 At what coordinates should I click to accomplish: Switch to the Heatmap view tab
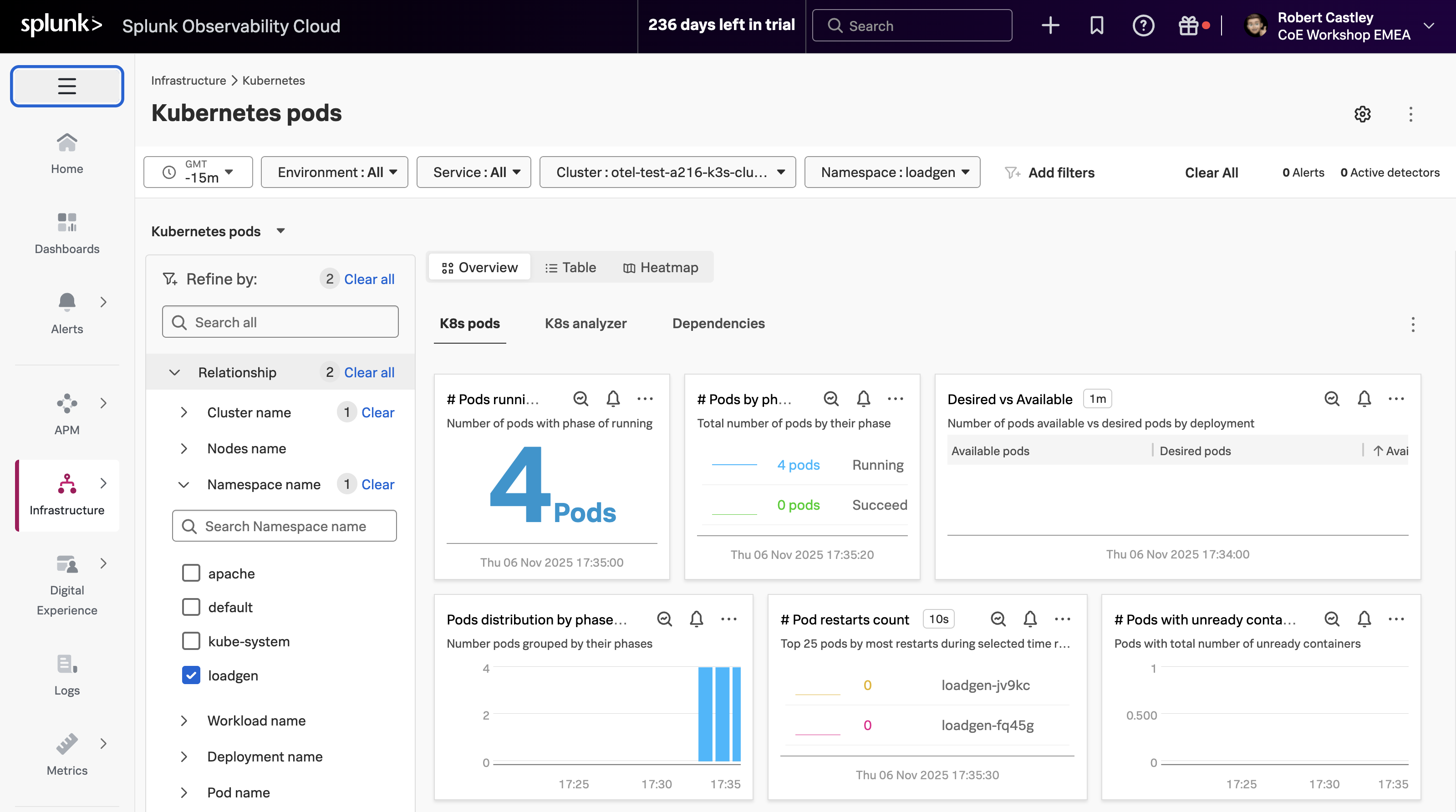(660, 267)
